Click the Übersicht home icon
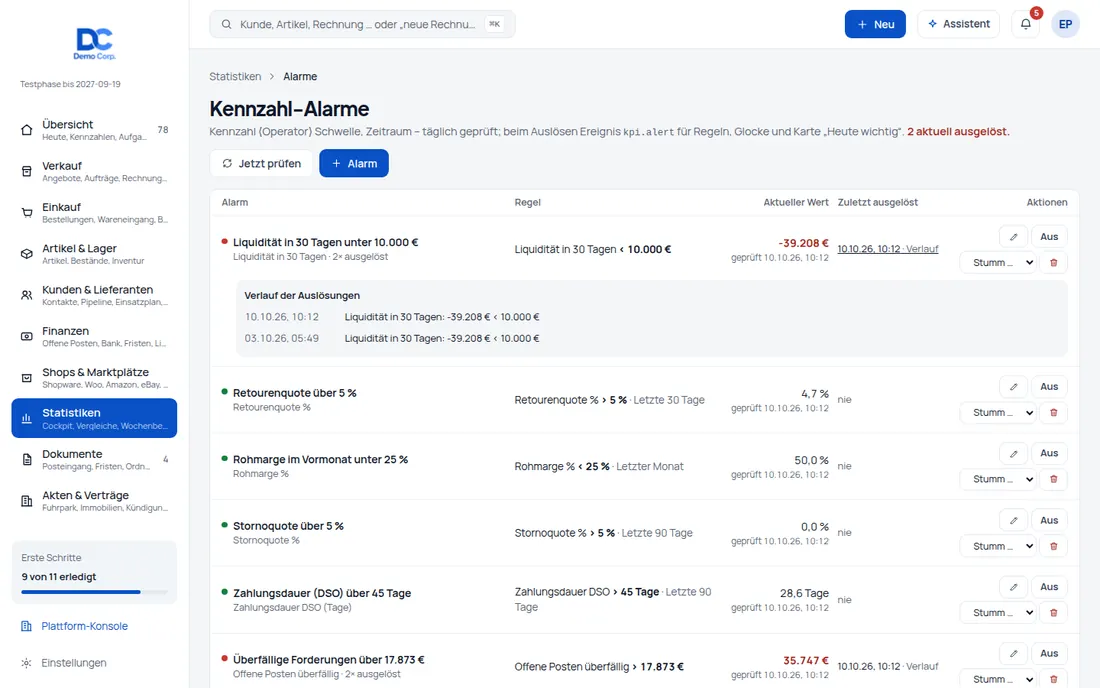Viewport: 1100px width, 688px height. pos(27,130)
